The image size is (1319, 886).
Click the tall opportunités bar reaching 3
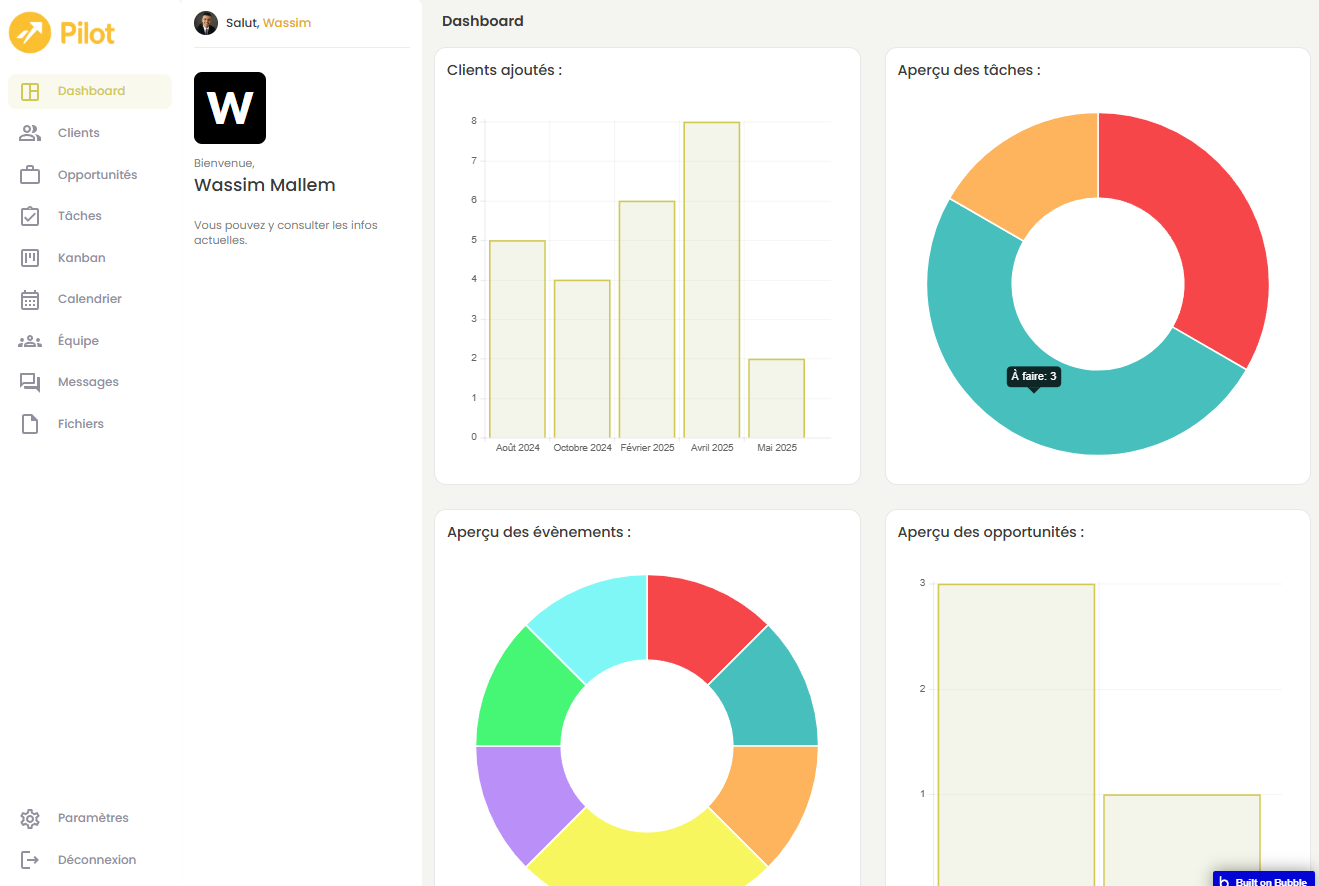(x=1016, y=735)
